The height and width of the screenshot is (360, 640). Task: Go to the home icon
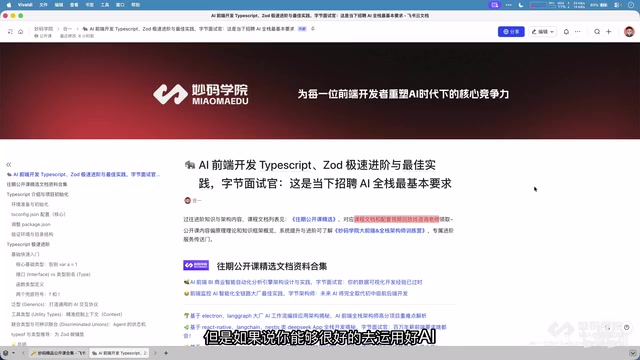pos(20,31)
